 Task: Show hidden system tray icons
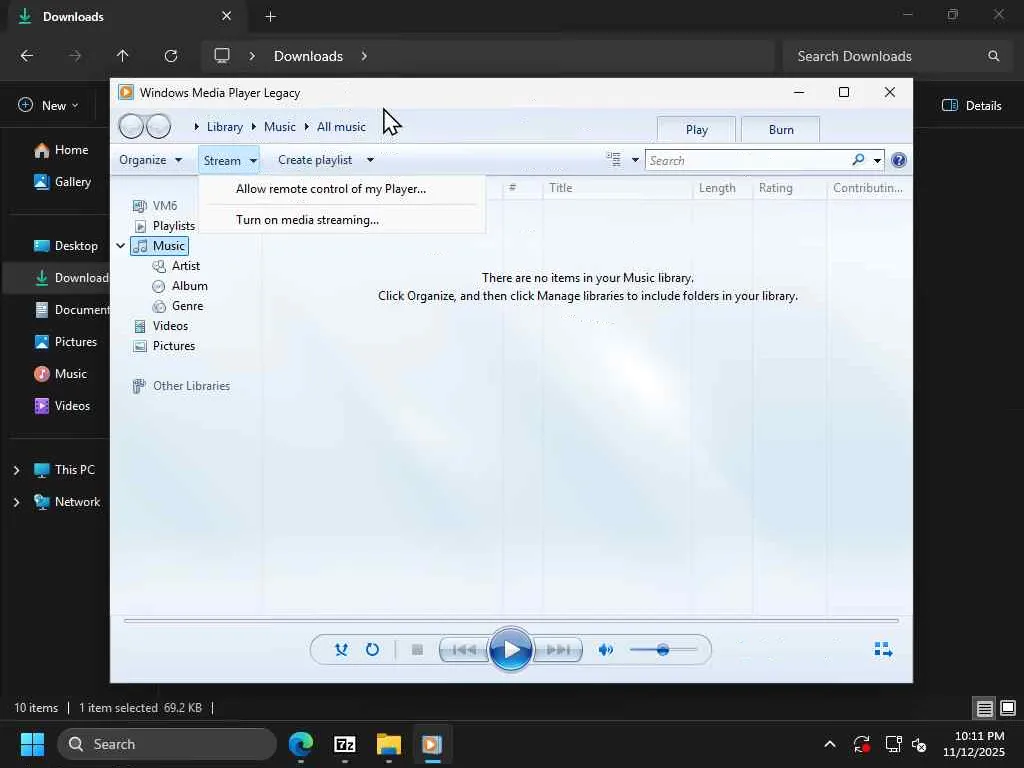(829, 744)
